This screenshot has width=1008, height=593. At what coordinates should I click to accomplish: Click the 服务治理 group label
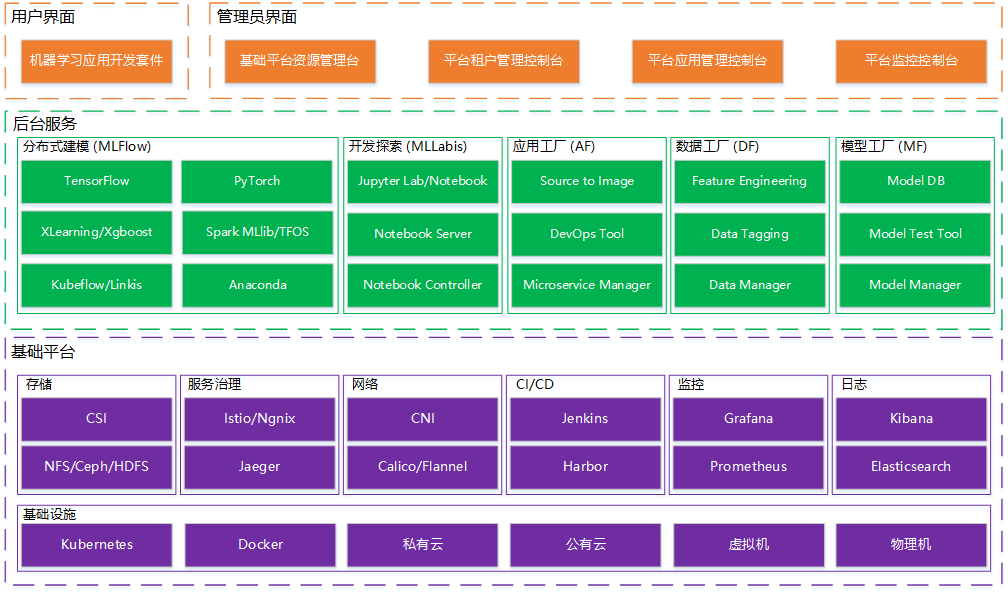[214, 385]
